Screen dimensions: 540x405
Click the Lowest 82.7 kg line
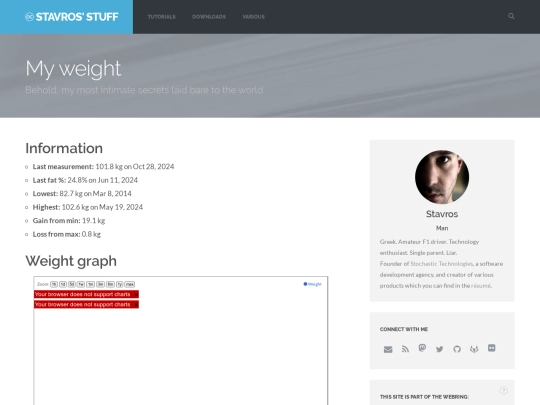[x=82, y=194]
